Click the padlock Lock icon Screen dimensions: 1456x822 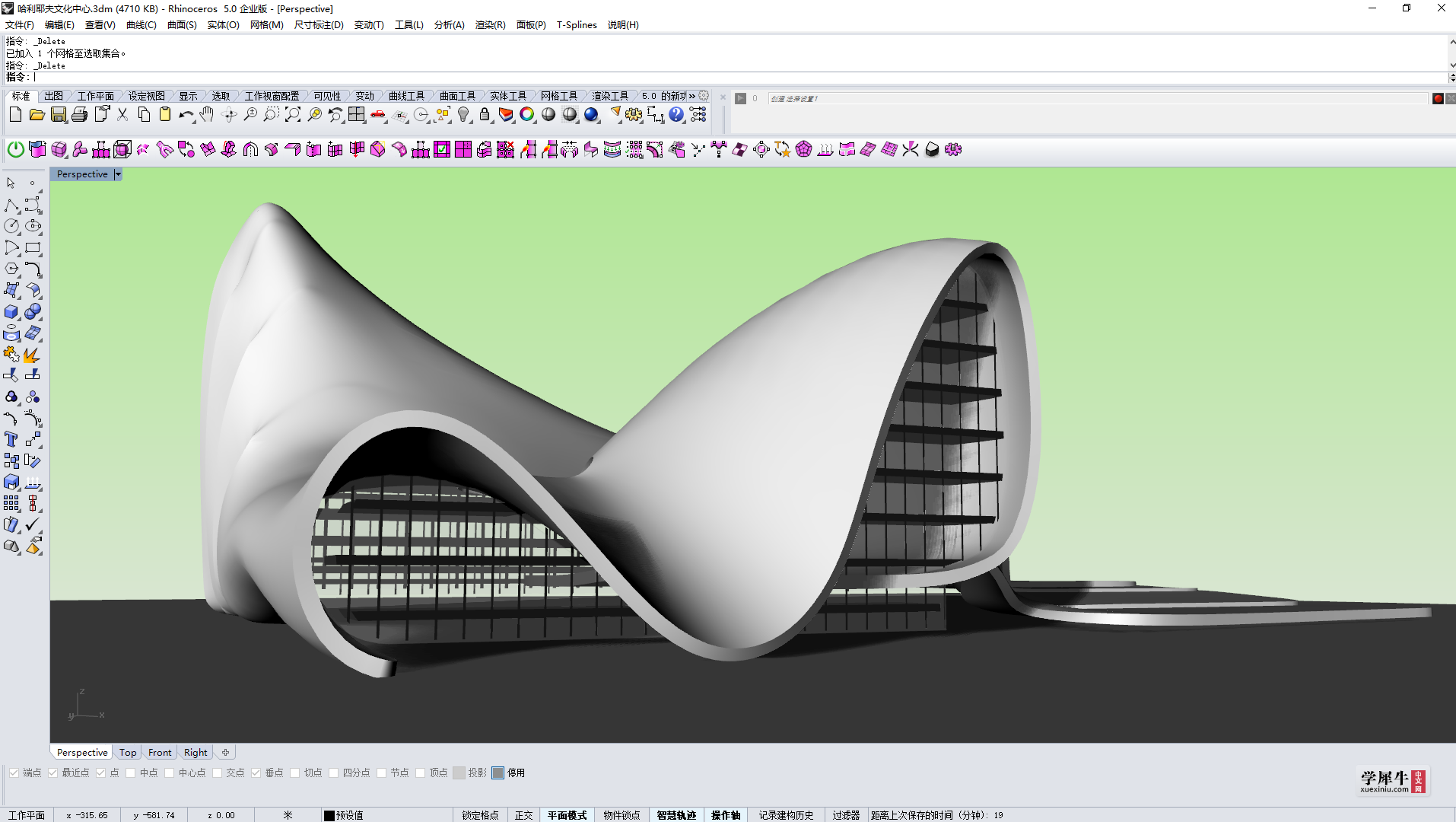pos(485,115)
